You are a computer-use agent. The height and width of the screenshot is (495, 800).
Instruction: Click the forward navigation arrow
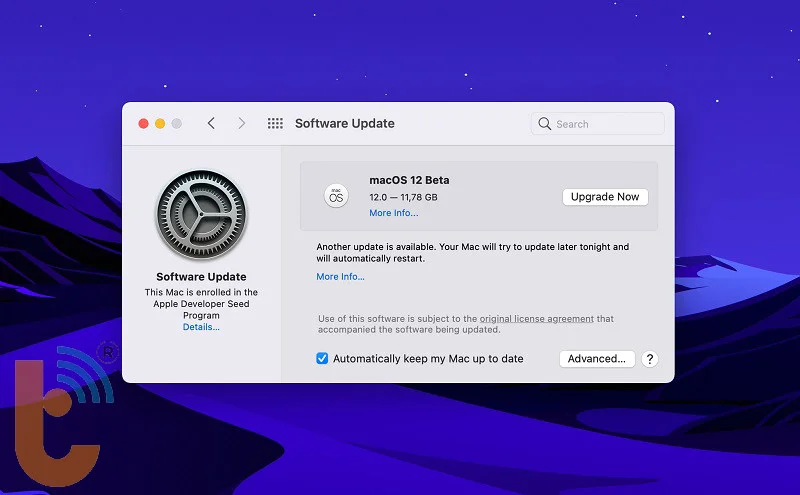point(241,123)
